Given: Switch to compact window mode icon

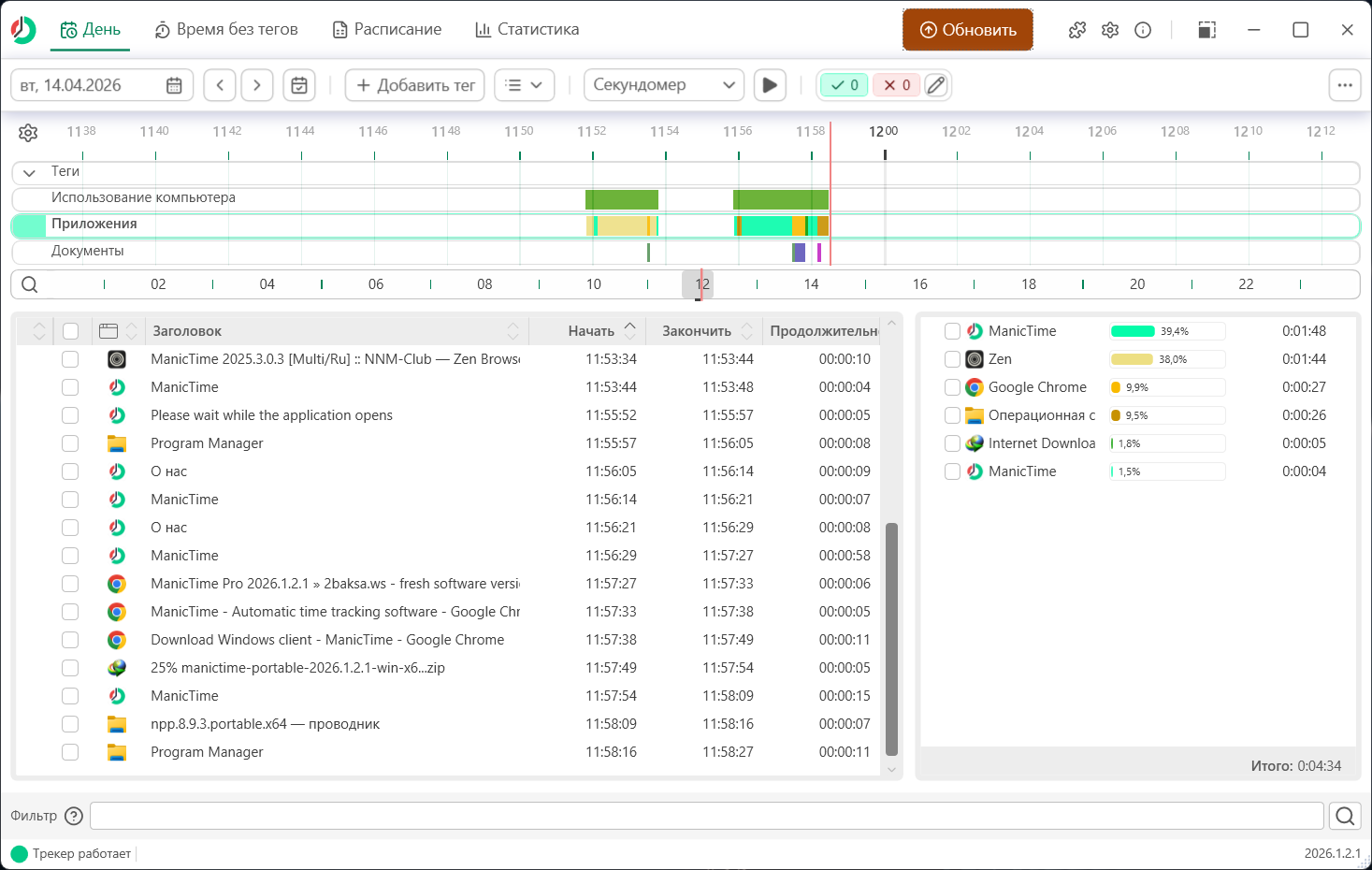Looking at the screenshot, I should pos(1207,30).
